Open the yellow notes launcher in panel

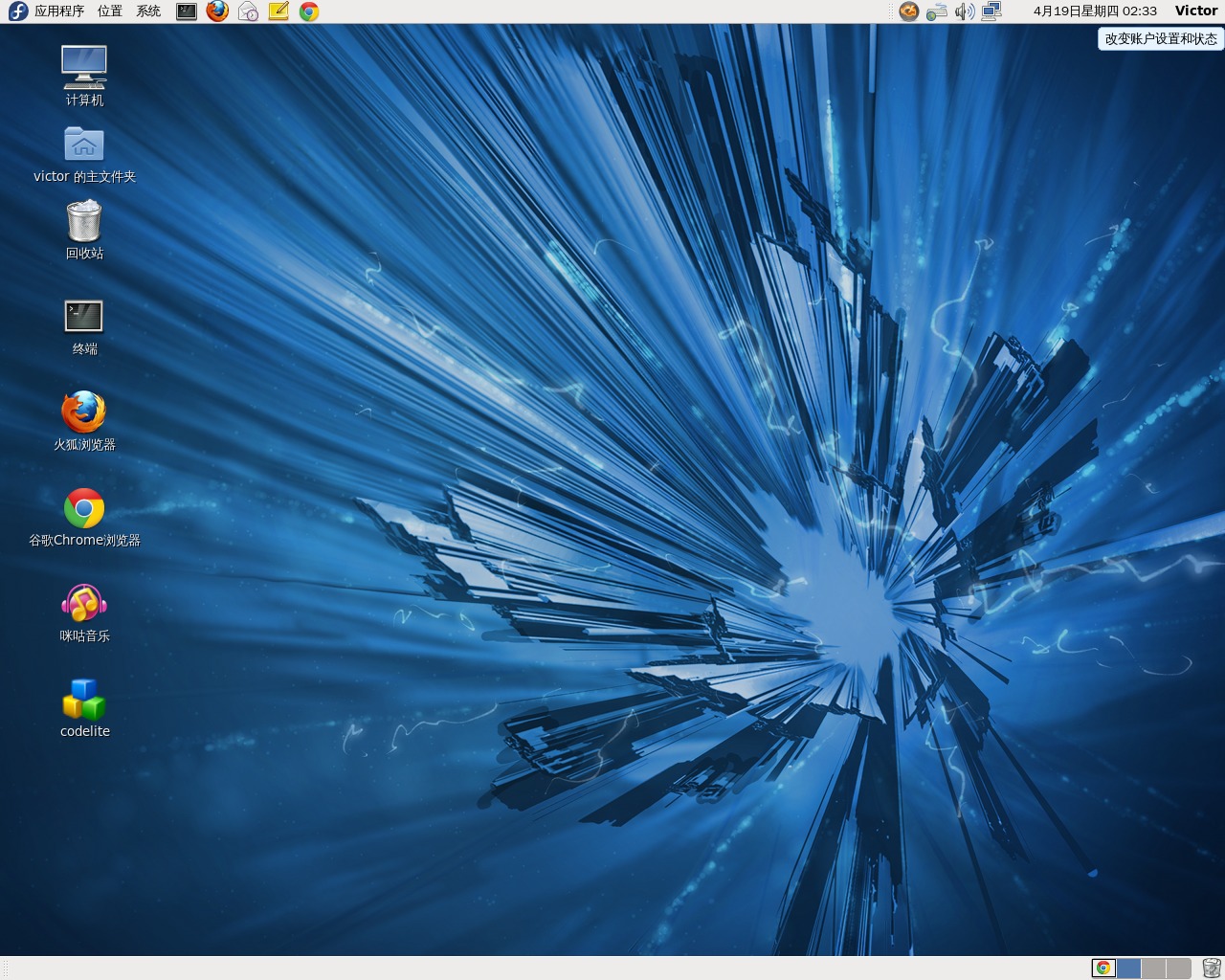pyautogui.click(x=278, y=11)
